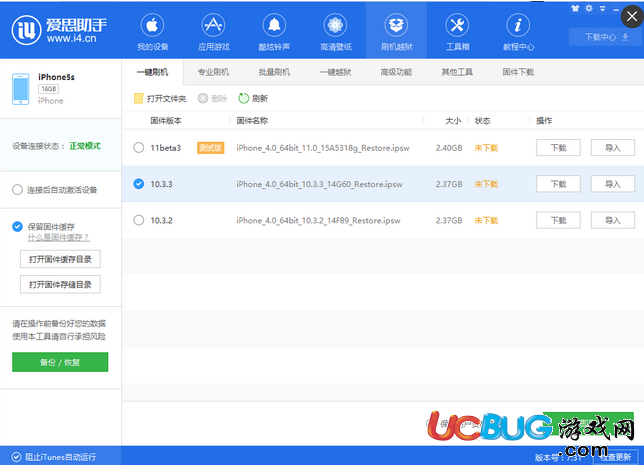Screen dimensions: 644x465
Task: Click 未下载 status in 10.3.2 row
Action: (x=486, y=221)
